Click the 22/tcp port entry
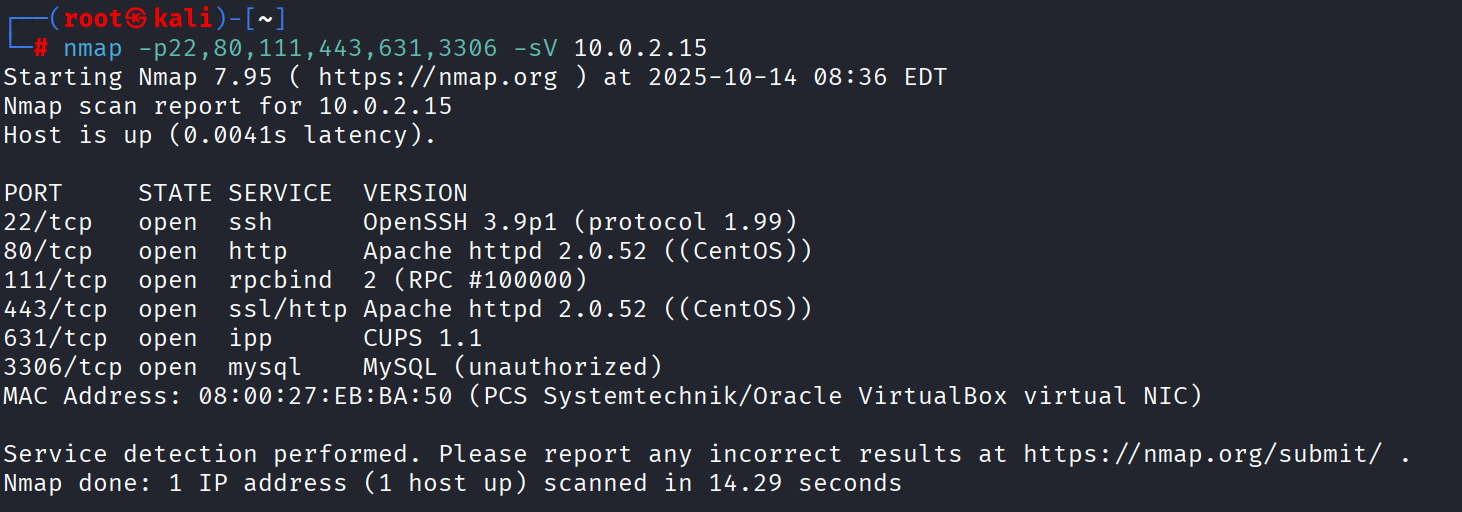1462x512 pixels. point(48,221)
